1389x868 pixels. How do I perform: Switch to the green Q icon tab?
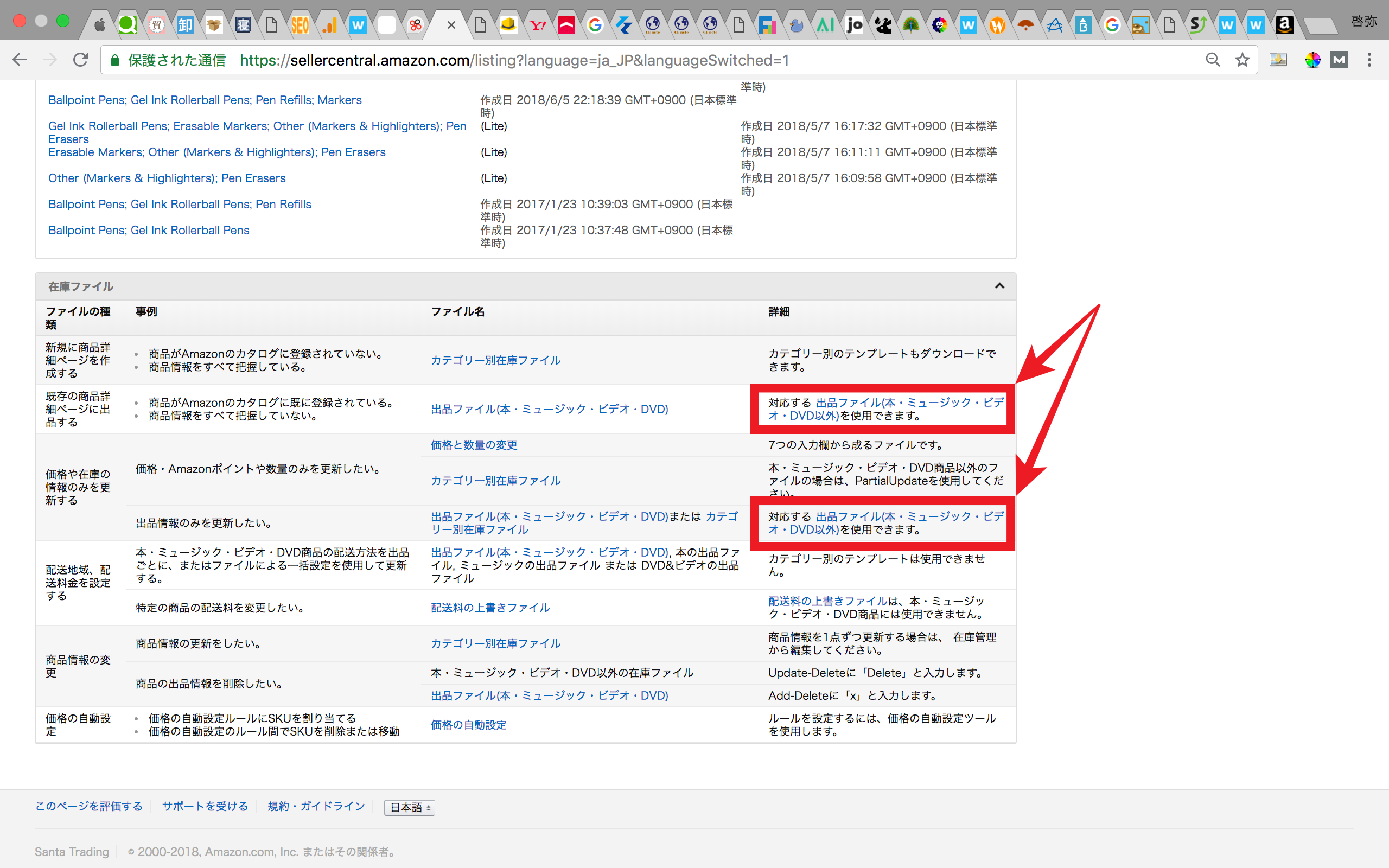128,25
